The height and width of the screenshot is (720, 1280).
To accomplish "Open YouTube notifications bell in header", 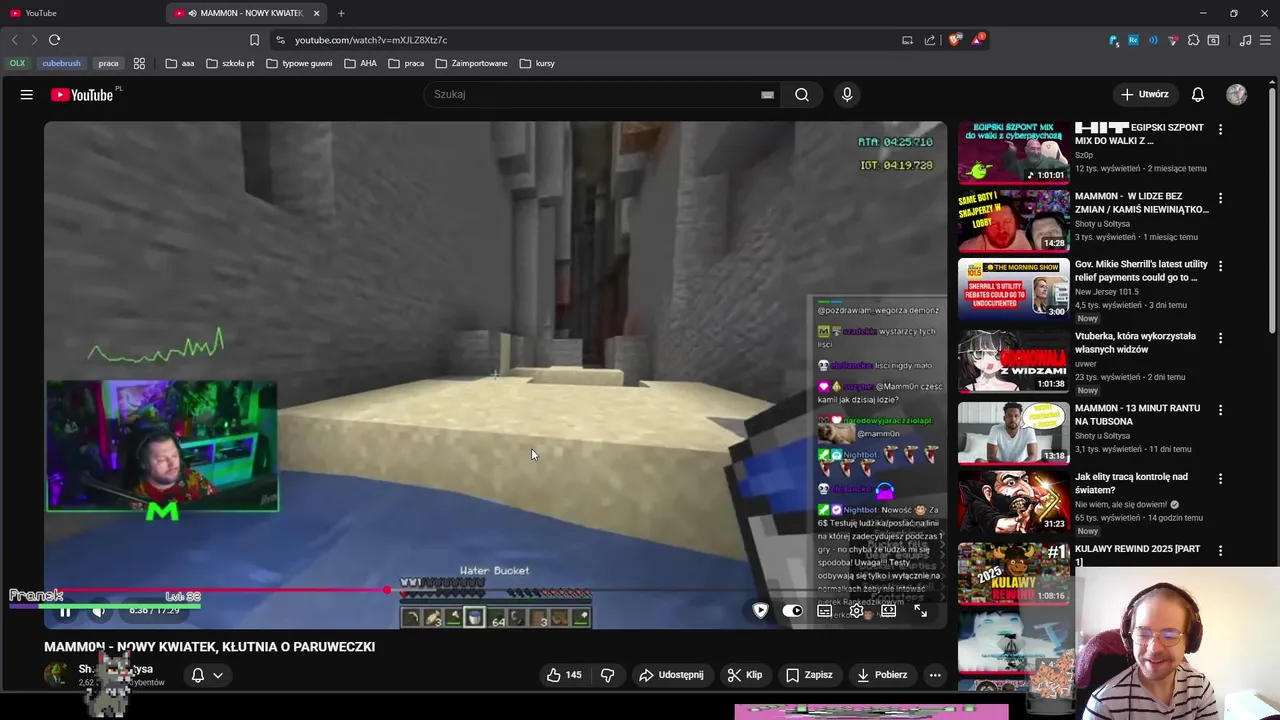I will (x=1198, y=94).
